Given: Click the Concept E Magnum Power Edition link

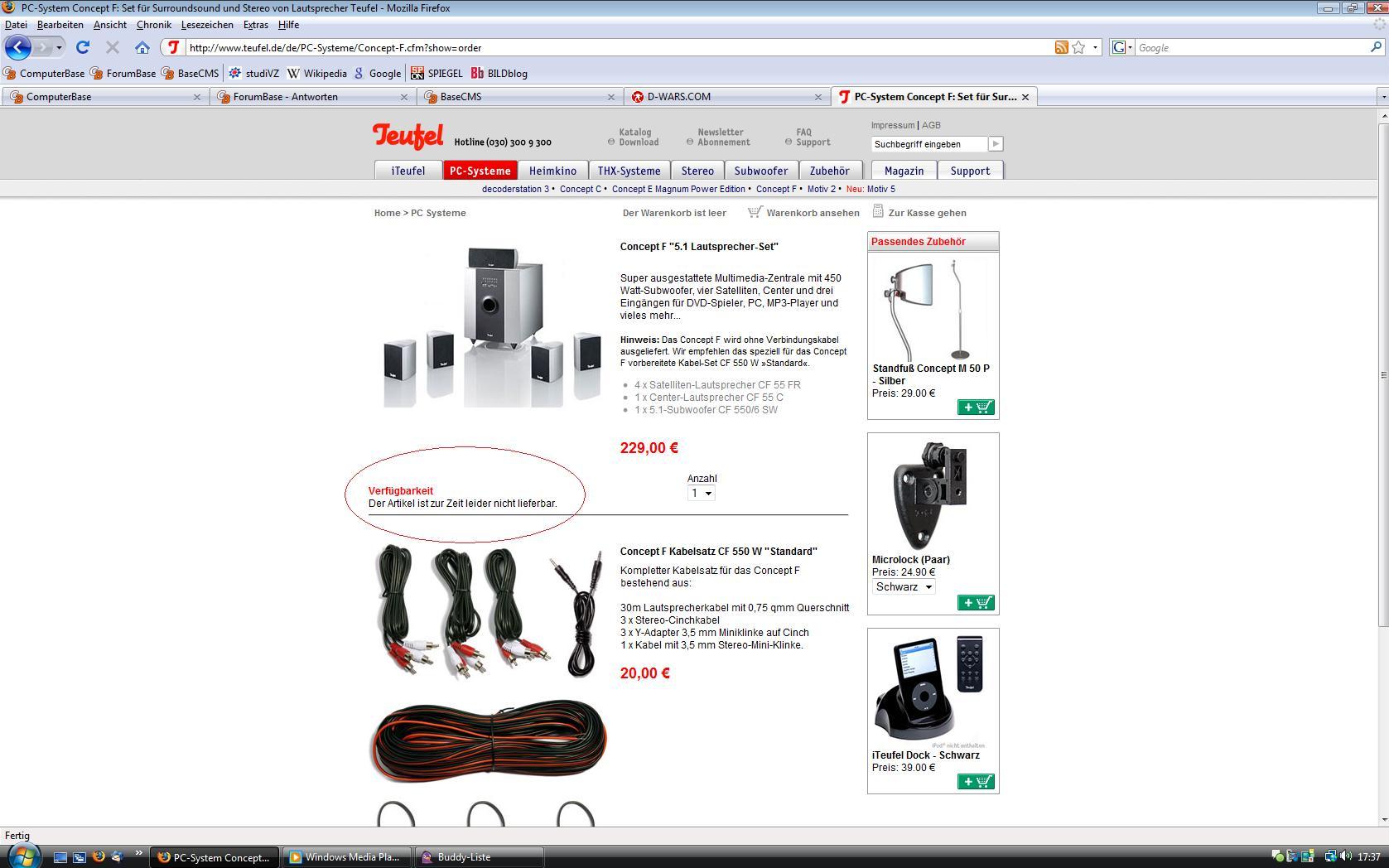Looking at the screenshot, I should [x=678, y=189].
